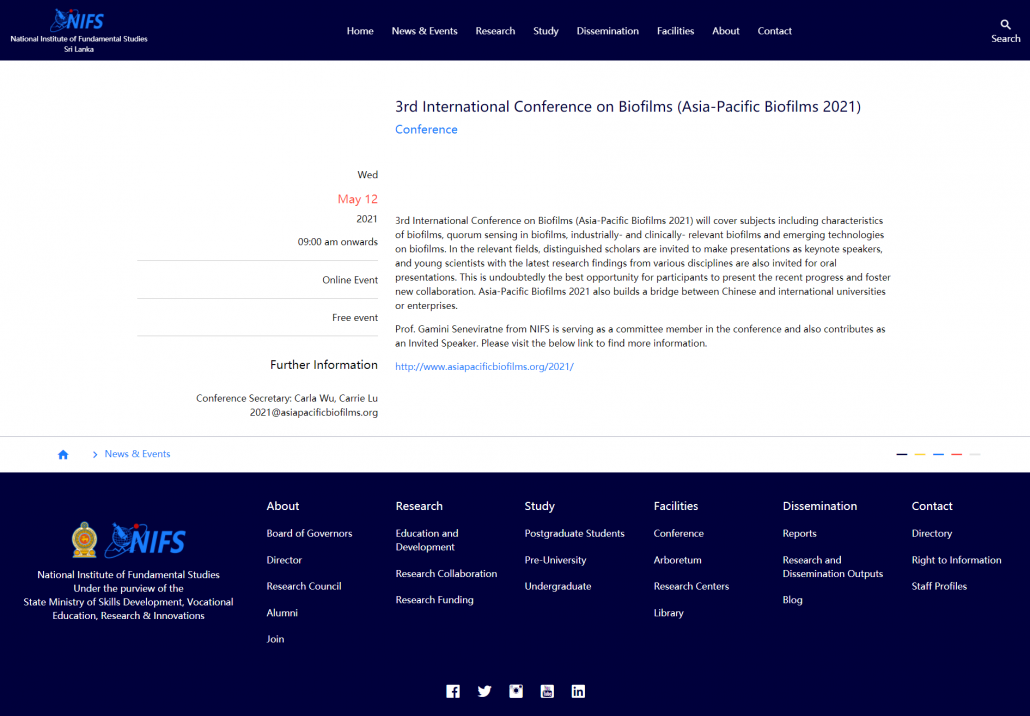Open footer Education and Development link

[x=427, y=540]
